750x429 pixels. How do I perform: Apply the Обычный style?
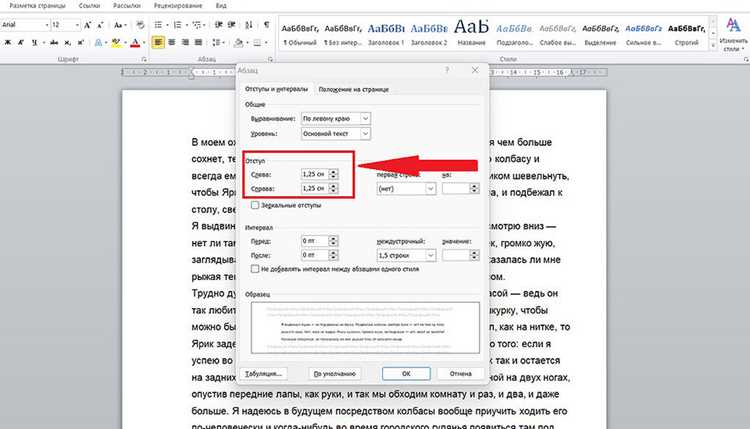(x=300, y=33)
